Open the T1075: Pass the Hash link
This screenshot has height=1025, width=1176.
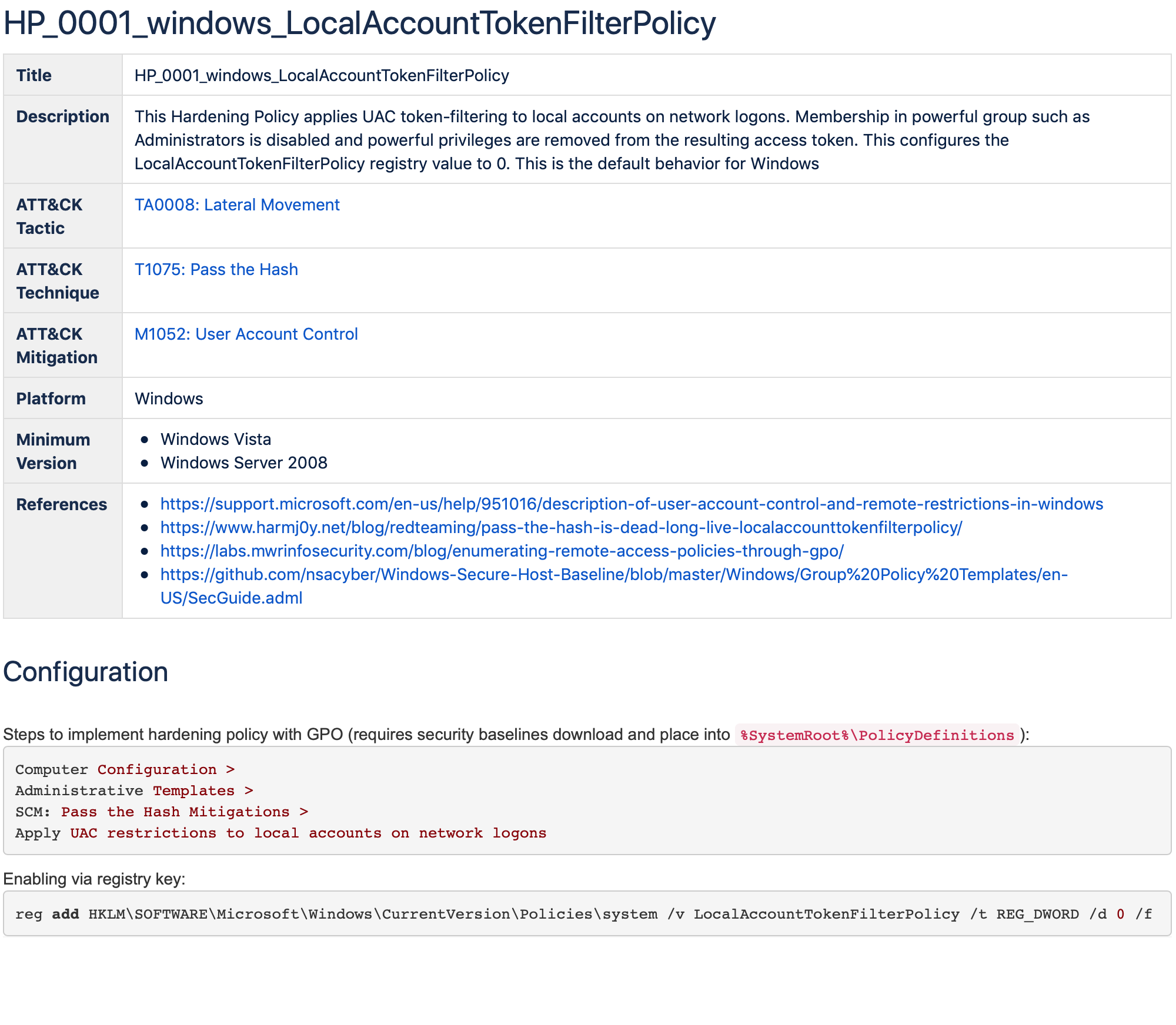[216, 269]
